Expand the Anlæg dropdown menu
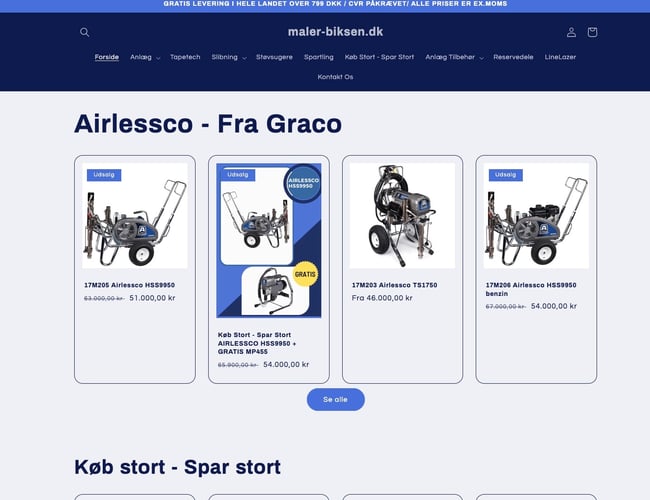This screenshot has height=500, width=650. tap(145, 57)
